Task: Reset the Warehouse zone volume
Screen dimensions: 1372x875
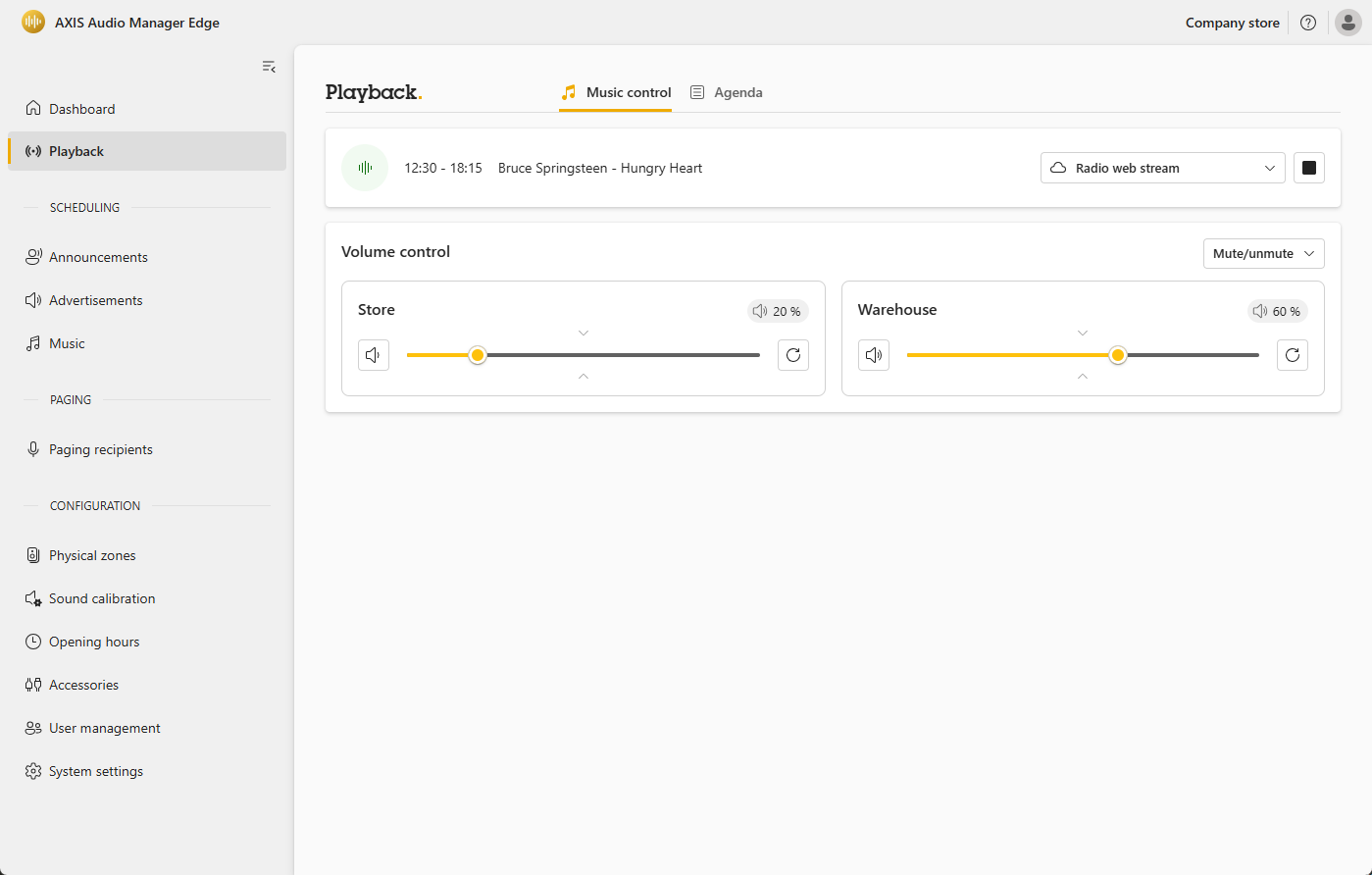Action: [x=1293, y=355]
